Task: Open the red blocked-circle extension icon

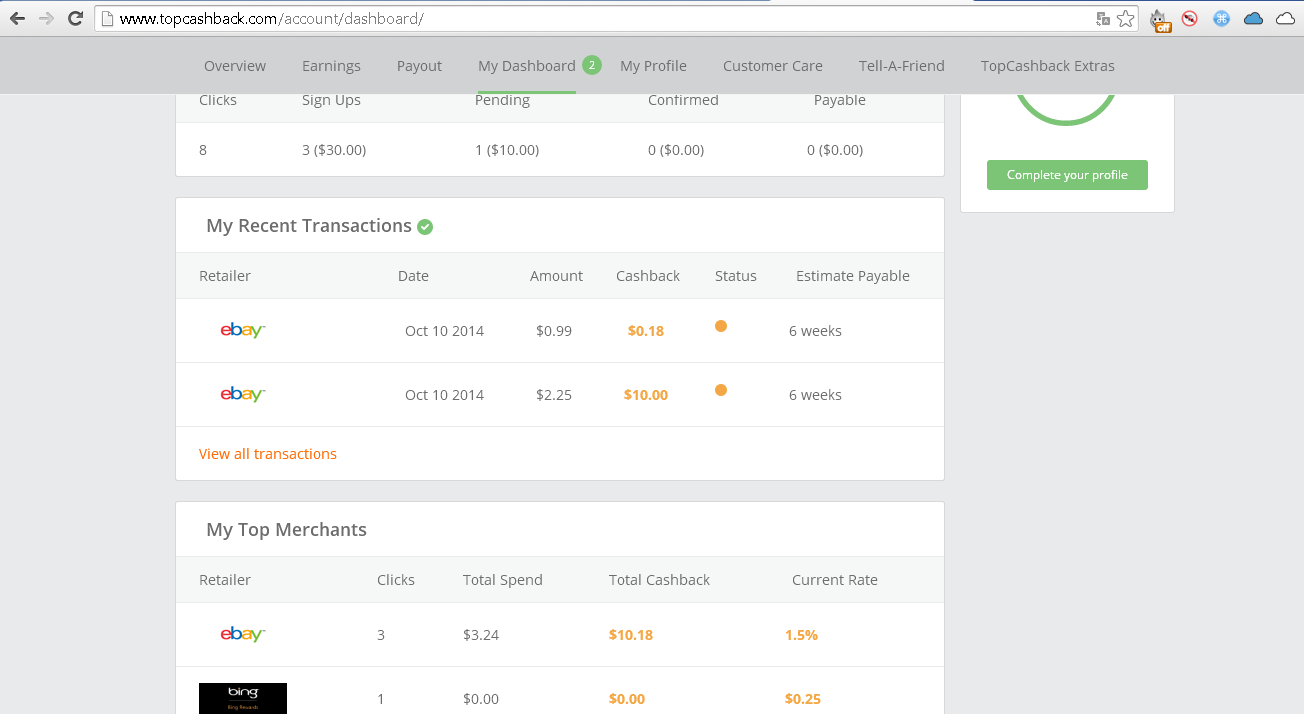Action: [1190, 18]
